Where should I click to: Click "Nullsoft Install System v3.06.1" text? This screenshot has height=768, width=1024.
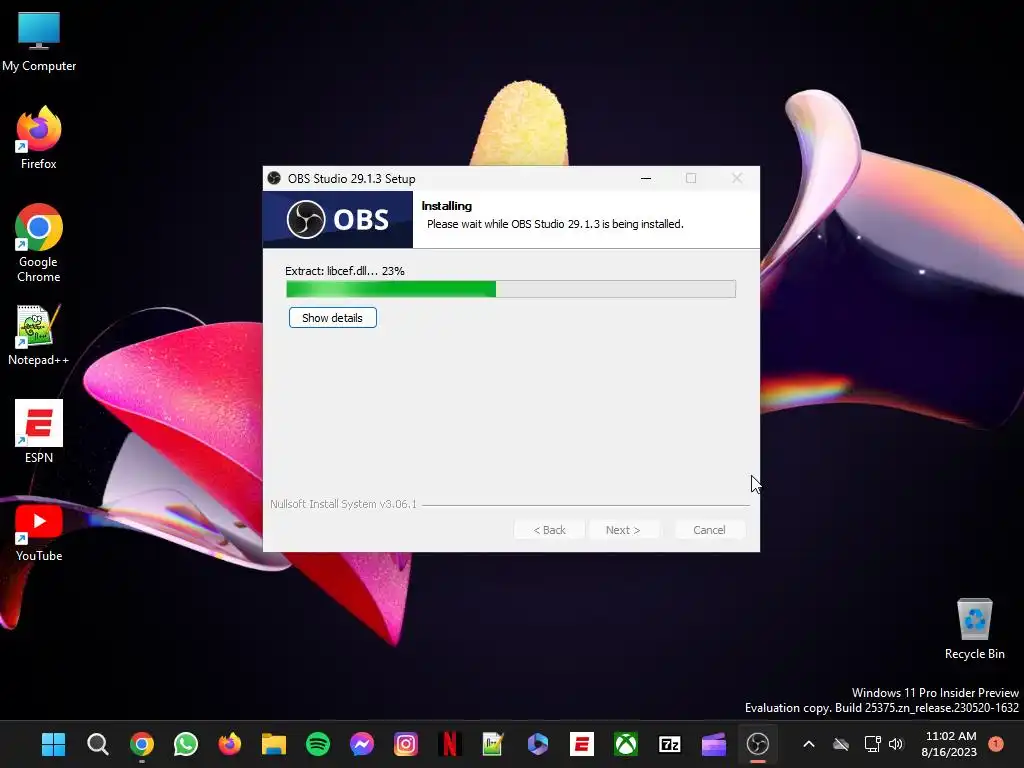(343, 504)
